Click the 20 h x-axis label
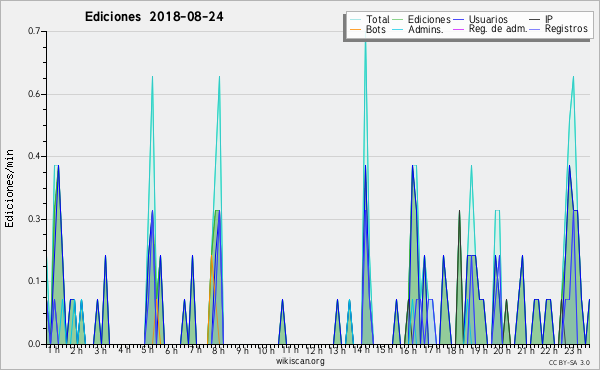This screenshot has width=600, height=370. tap(502, 350)
